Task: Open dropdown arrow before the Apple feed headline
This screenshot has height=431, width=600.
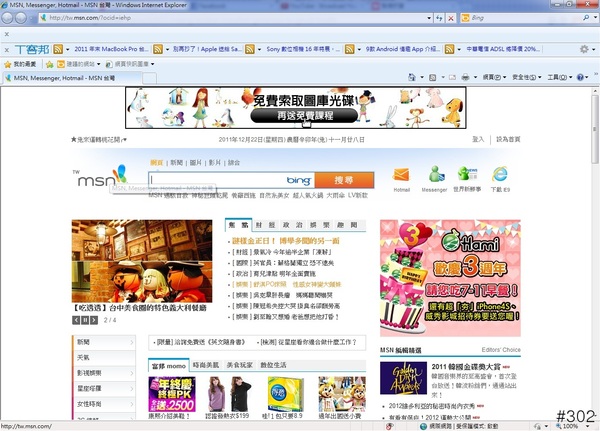Action: pyautogui.click(x=167, y=49)
